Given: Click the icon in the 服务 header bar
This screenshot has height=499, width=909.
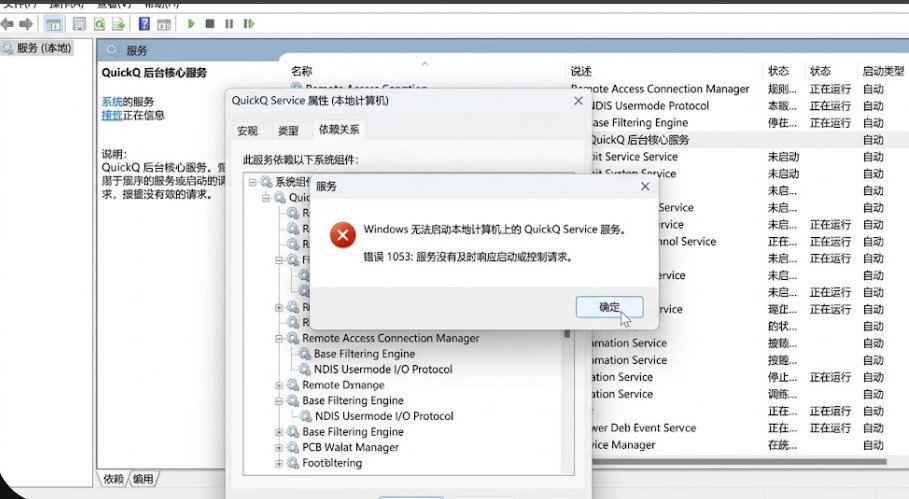Looking at the screenshot, I should pyautogui.click(x=112, y=50).
